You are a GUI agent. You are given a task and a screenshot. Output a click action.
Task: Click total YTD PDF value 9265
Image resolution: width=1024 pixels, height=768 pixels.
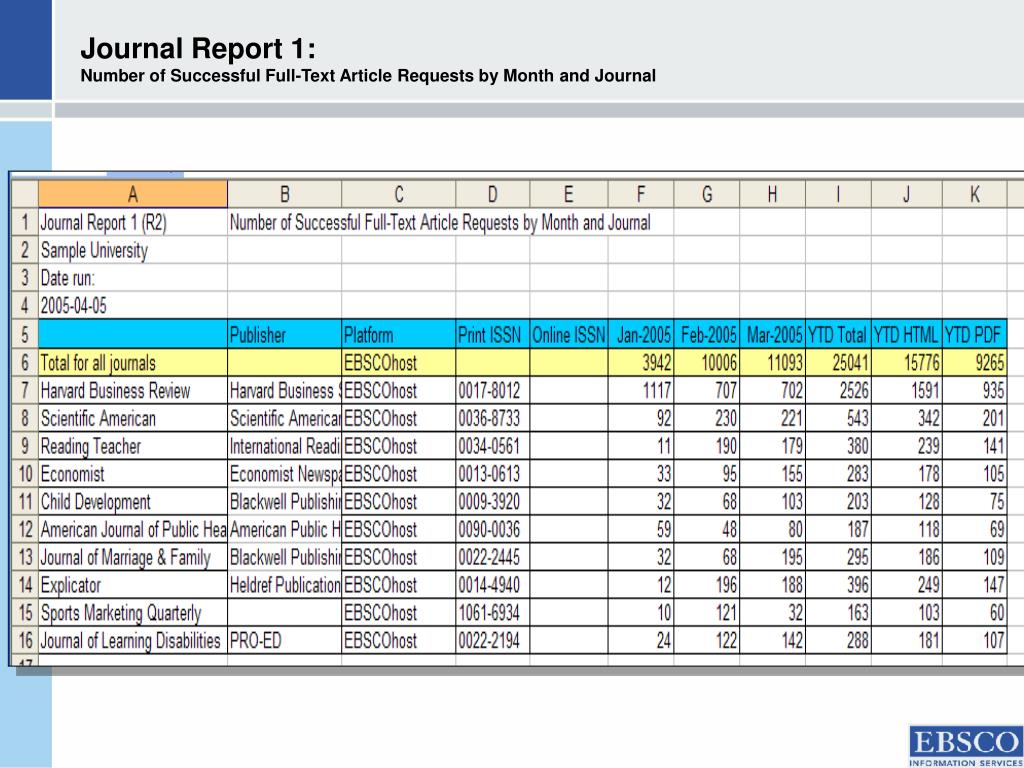pos(974,362)
